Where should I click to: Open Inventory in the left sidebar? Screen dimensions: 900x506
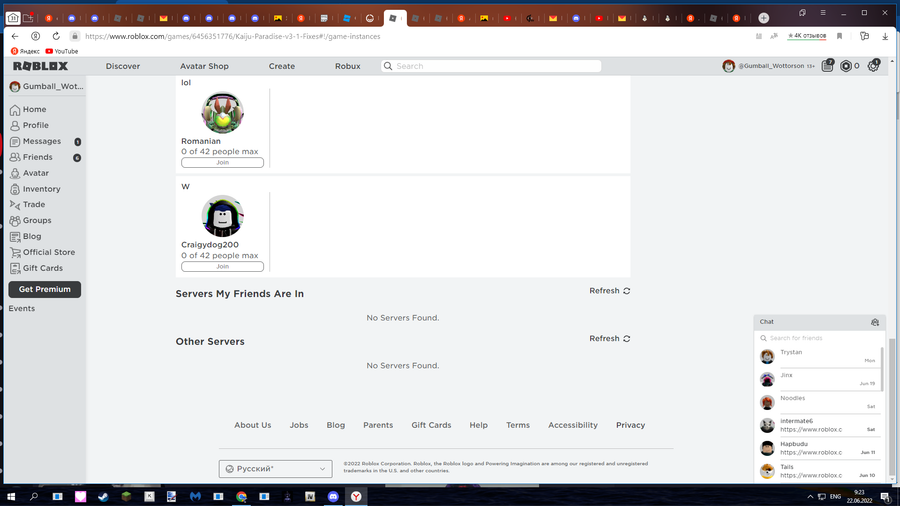(41, 189)
